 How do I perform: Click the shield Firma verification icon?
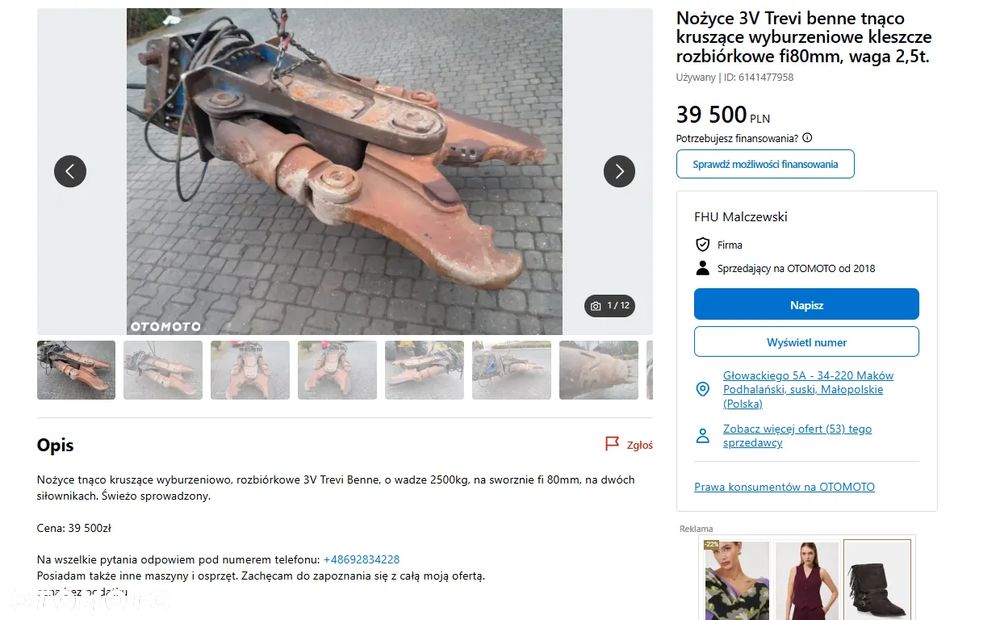pyautogui.click(x=702, y=244)
